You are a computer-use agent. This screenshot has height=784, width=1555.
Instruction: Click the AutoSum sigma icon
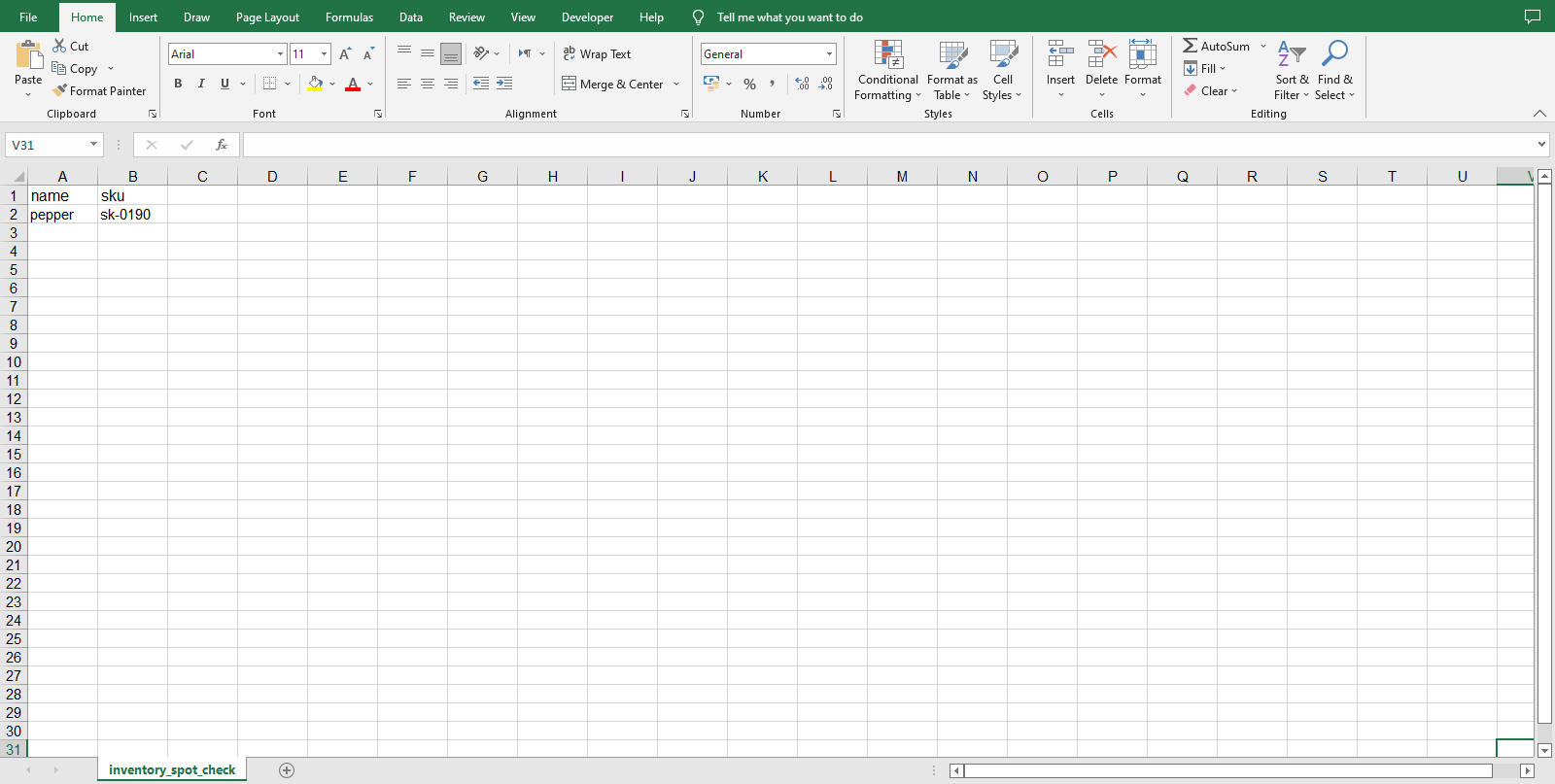point(1190,46)
